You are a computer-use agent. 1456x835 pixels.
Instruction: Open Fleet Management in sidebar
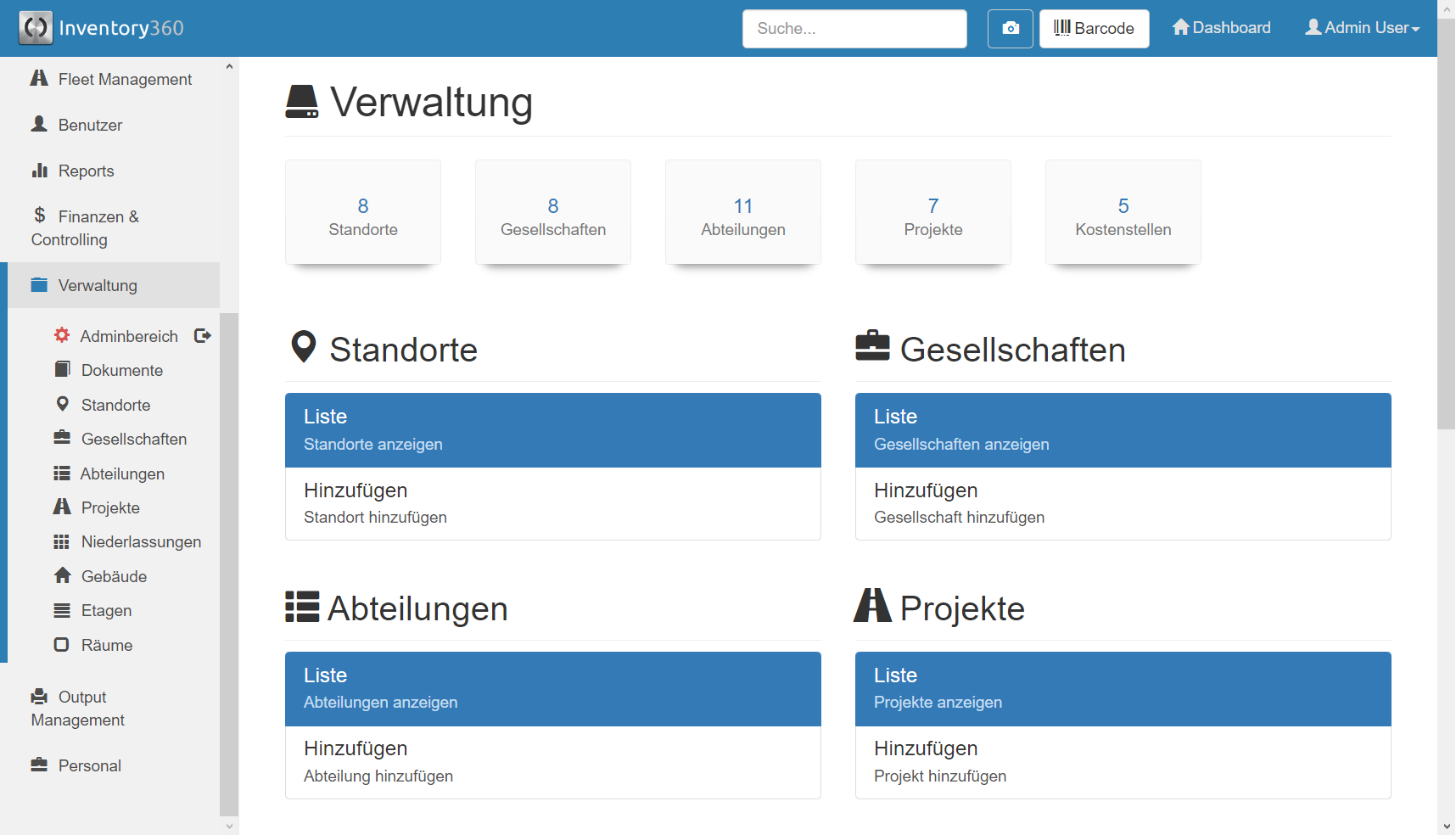click(x=125, y=79)
